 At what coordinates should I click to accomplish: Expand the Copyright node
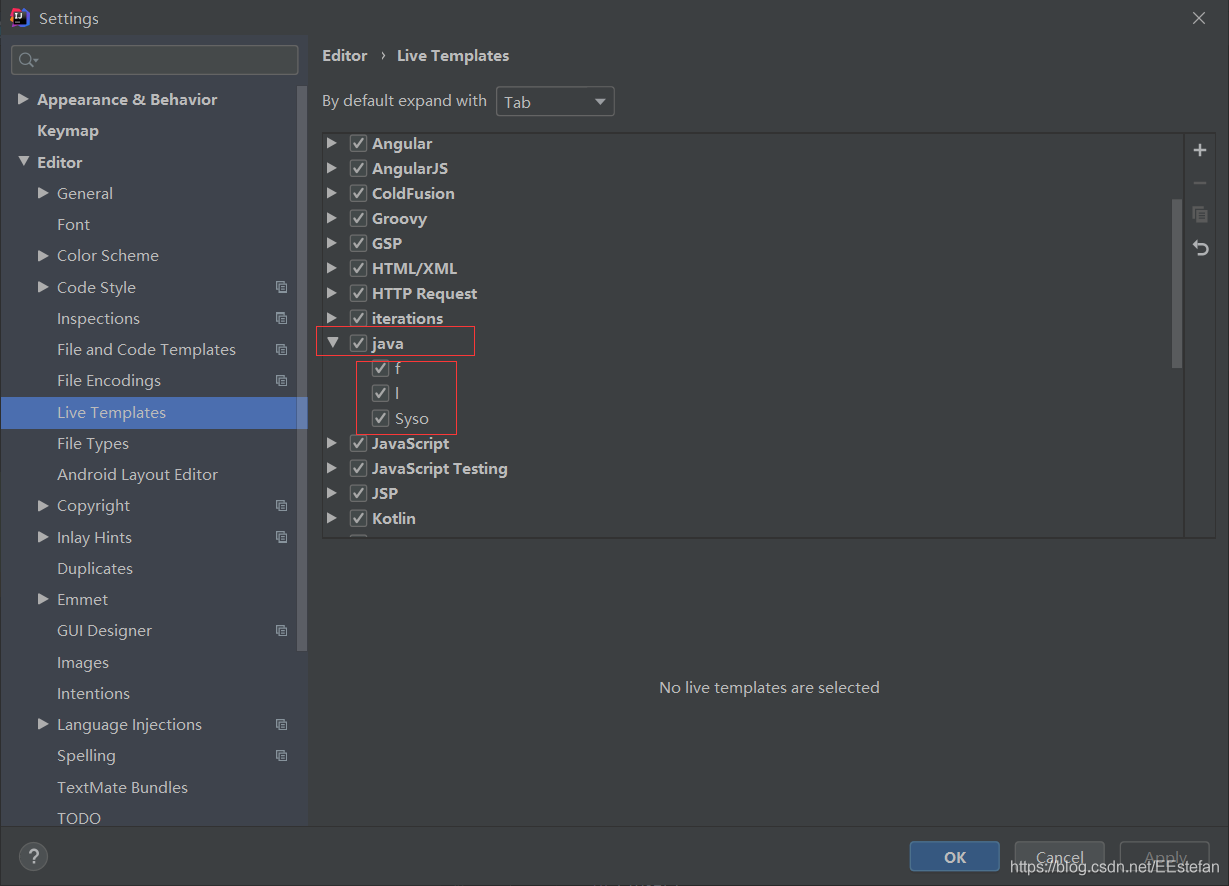point(43,505)
